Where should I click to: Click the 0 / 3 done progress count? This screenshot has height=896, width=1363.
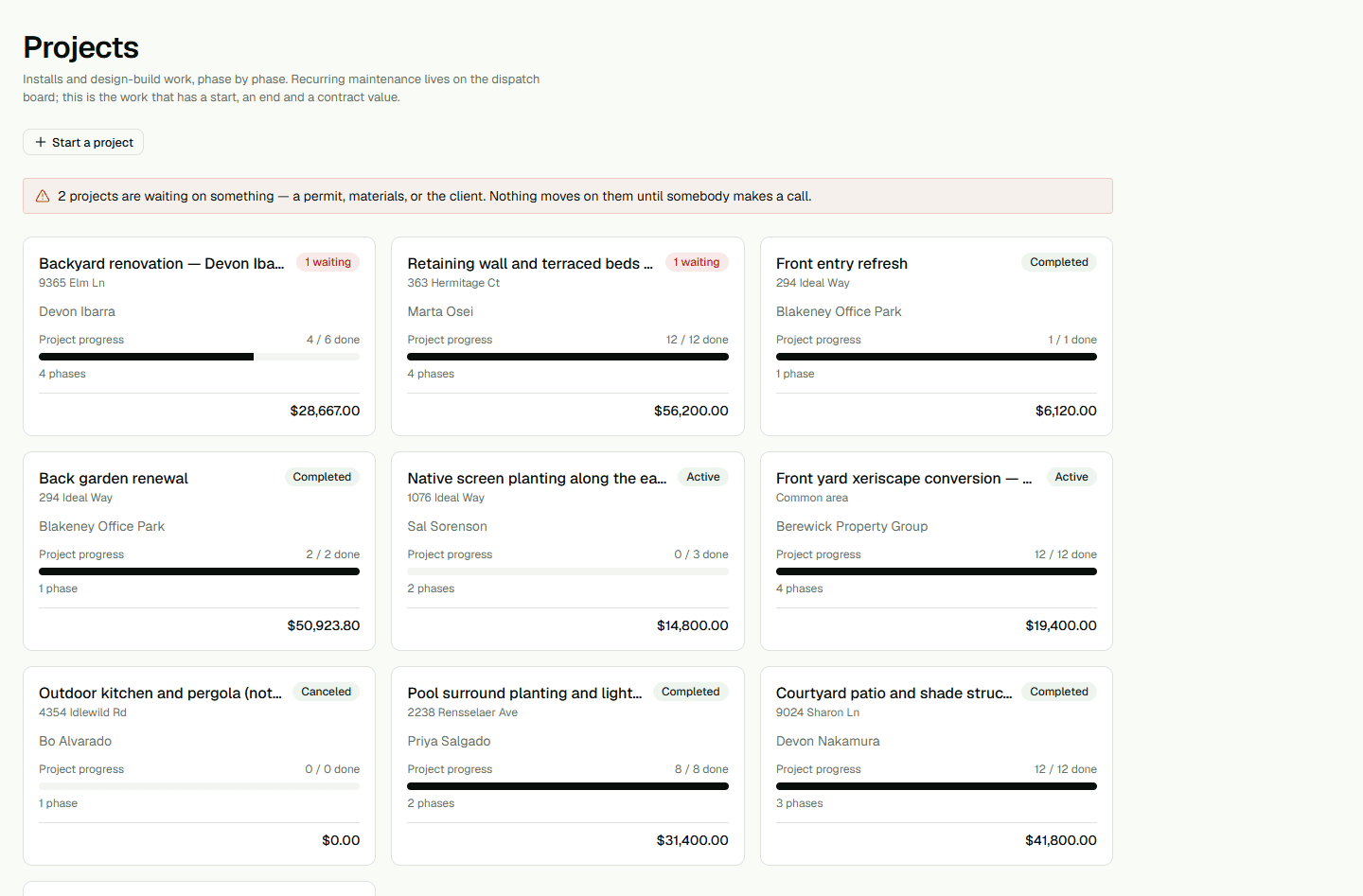tap(701, 554)
